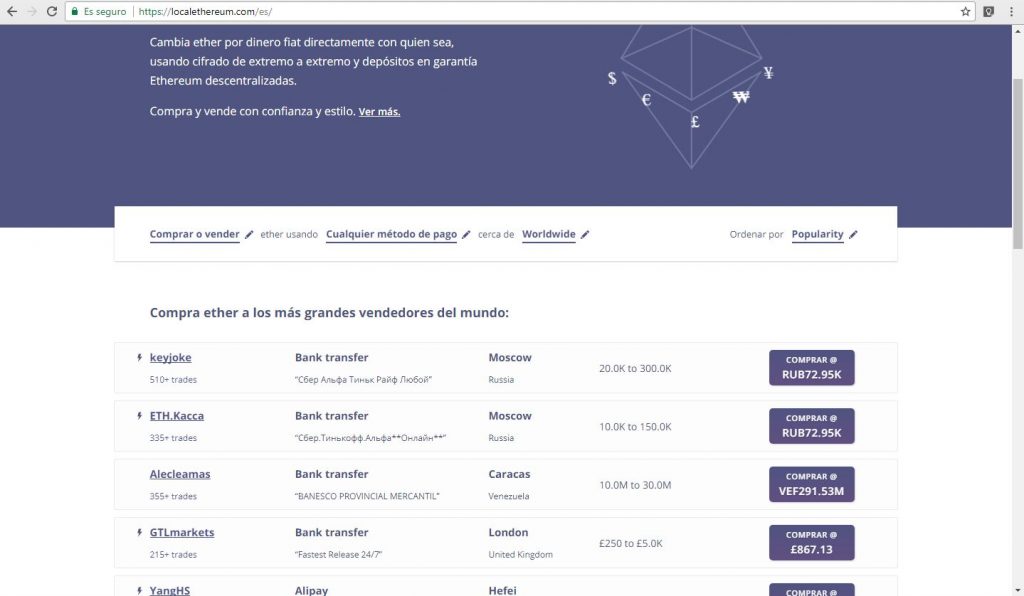Open ETH.Kacca's seller profile
1024x596 pixels.
click(176, 416)
